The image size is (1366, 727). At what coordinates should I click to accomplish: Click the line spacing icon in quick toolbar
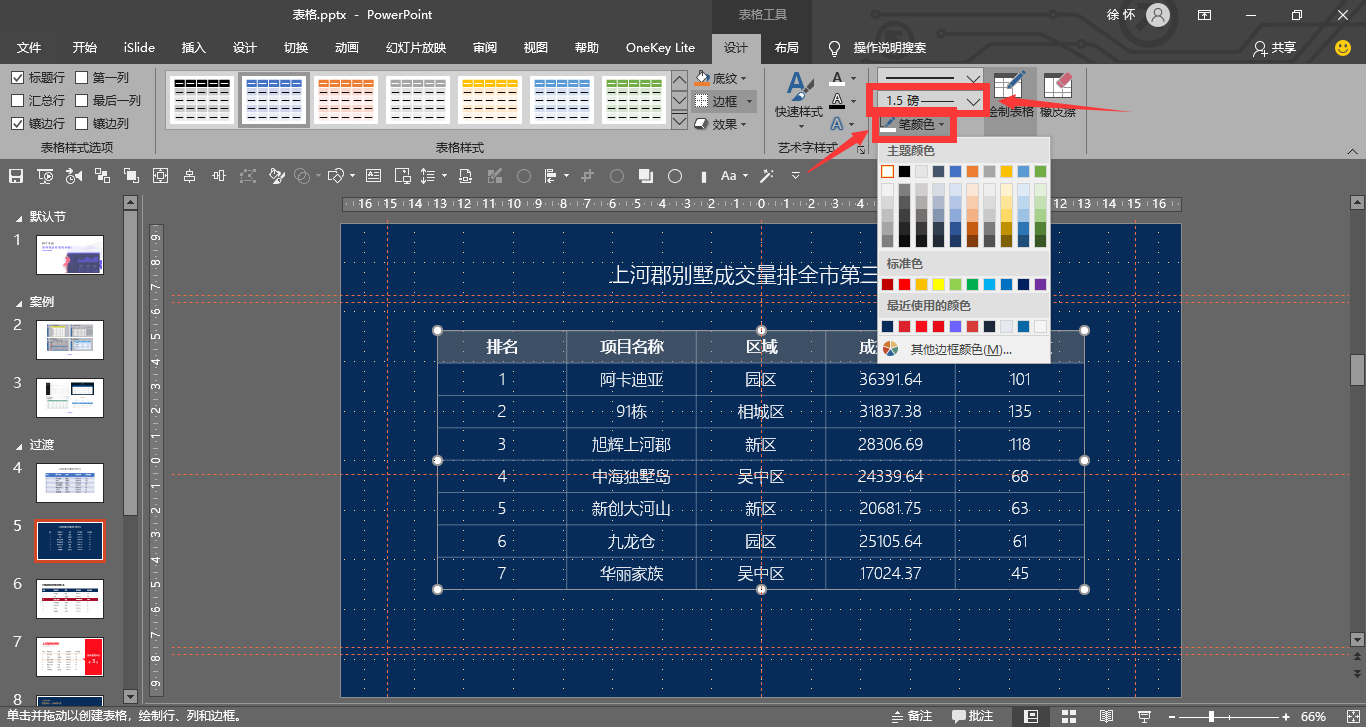(x=427, y=176)
